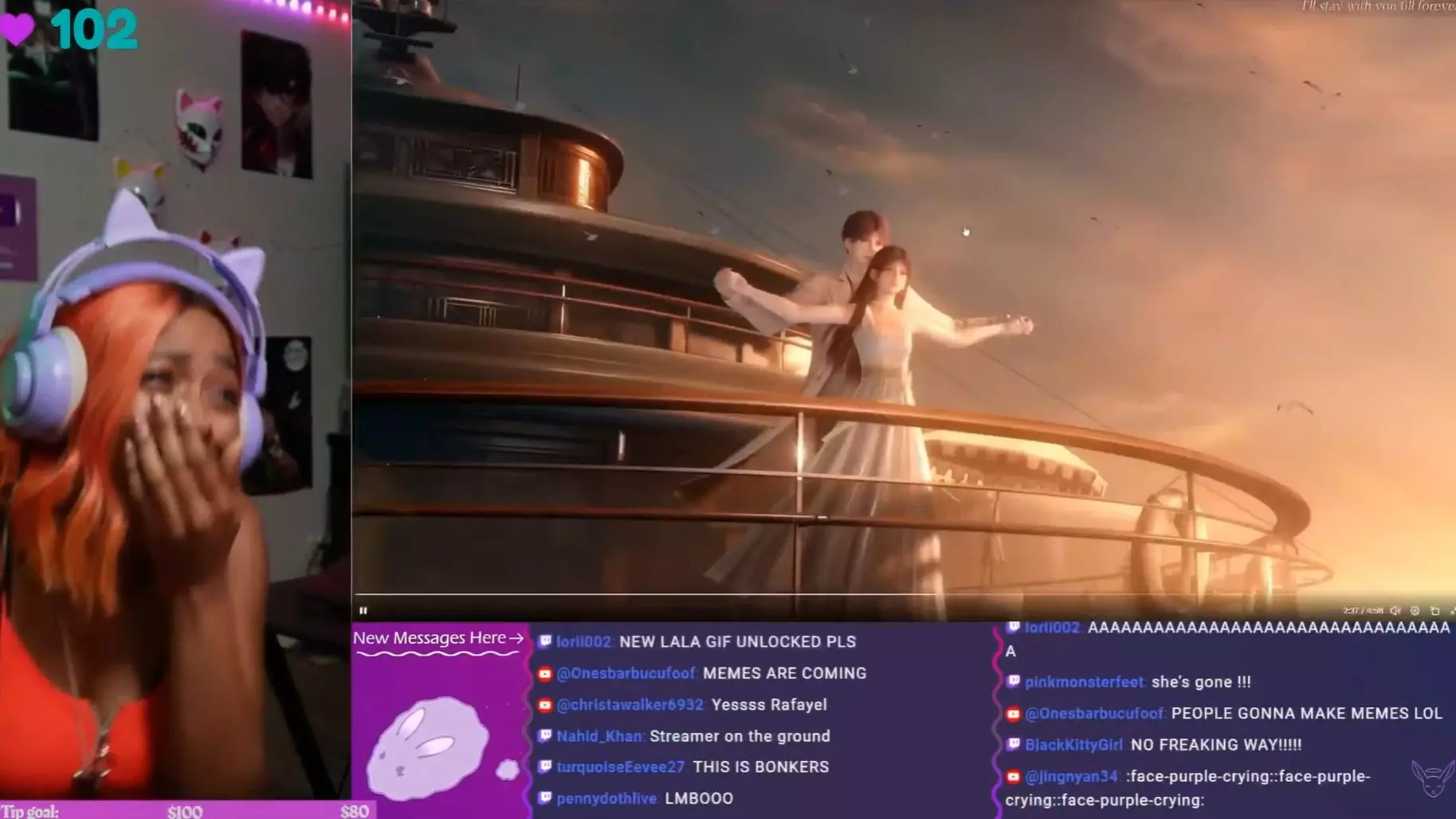Open the @jingnyan34 username

coord(1072,776)
